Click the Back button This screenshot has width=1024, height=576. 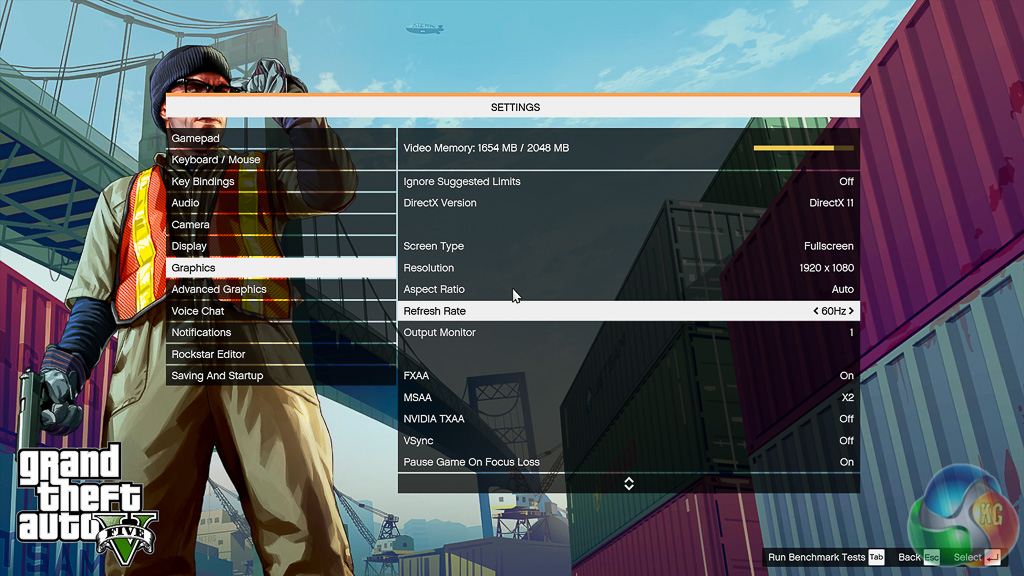pos(909,557)
